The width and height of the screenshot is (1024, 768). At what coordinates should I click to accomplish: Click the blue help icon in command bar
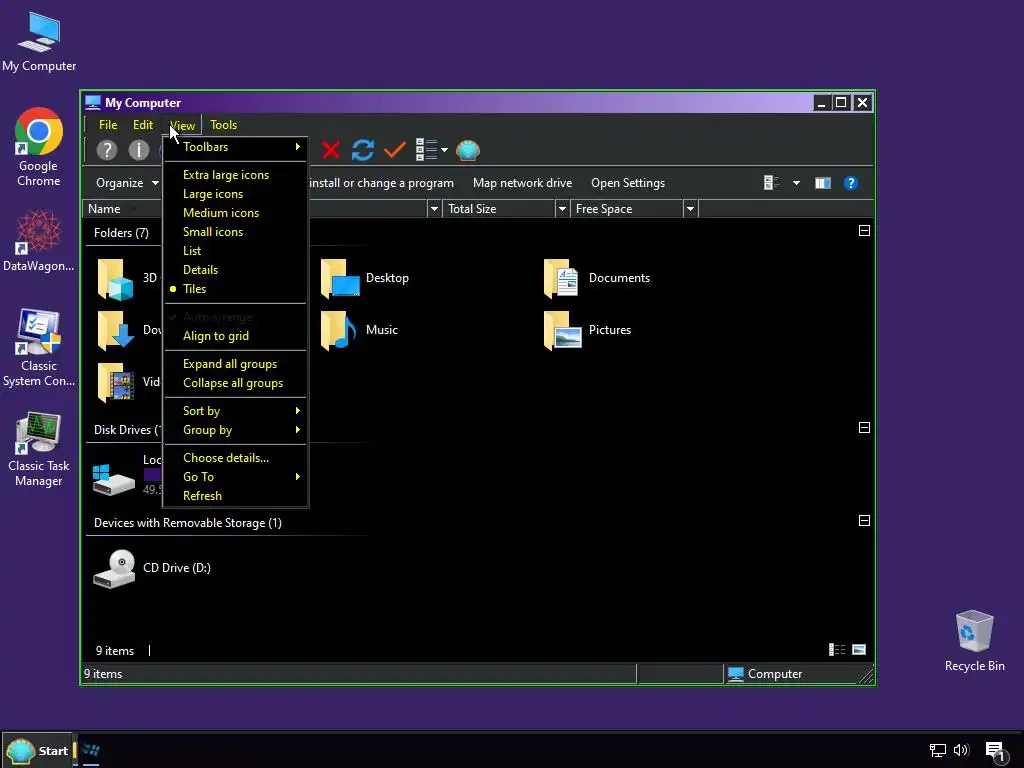click(850, 183)
